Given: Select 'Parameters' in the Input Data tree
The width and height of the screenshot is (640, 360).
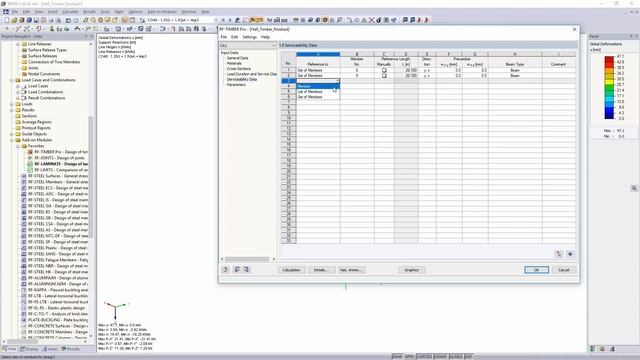Looking at the screenshot, I should click(x=236, y=84).
